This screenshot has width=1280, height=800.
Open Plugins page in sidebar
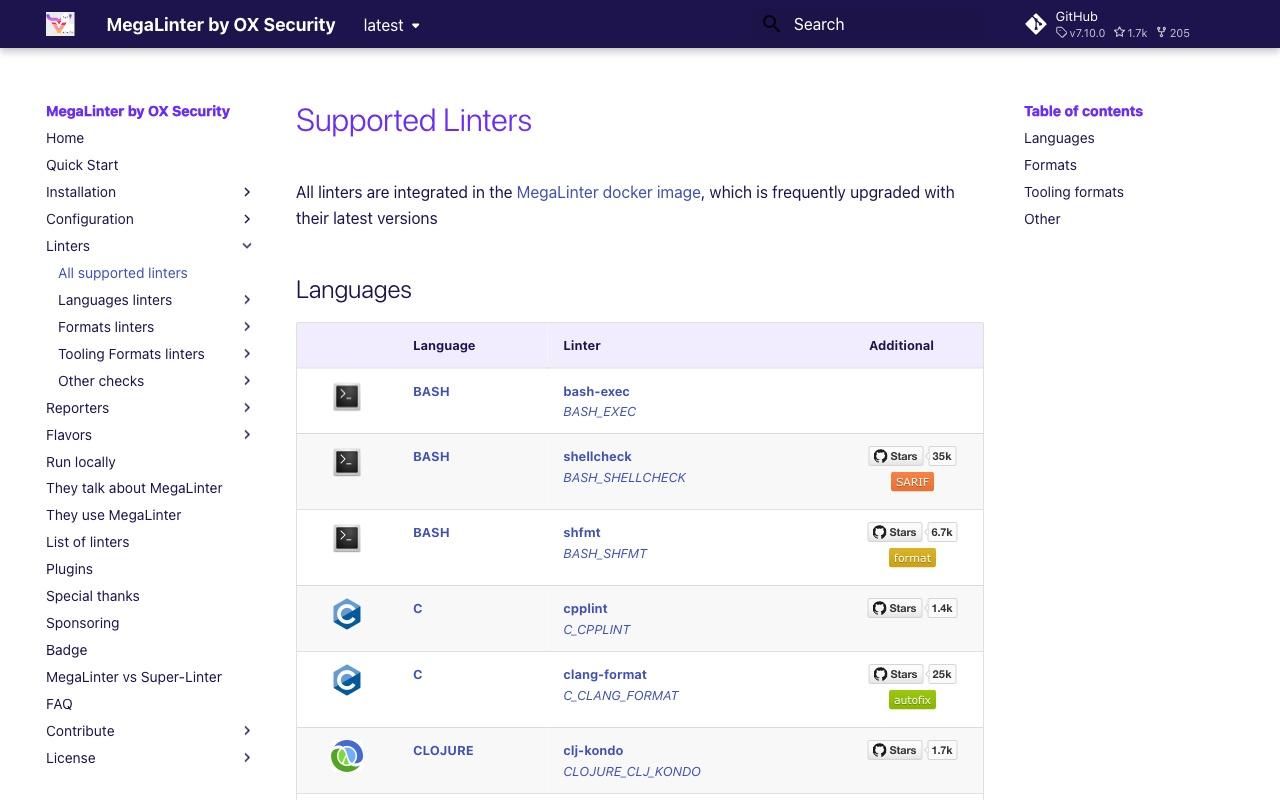69,569
